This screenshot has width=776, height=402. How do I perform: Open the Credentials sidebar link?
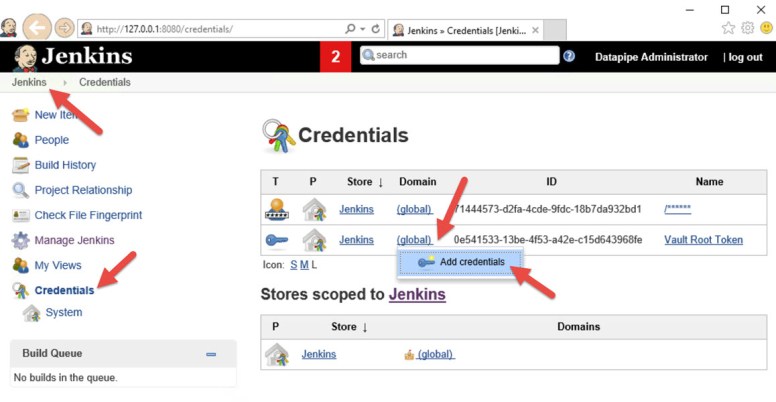click(x=64, y=291)
